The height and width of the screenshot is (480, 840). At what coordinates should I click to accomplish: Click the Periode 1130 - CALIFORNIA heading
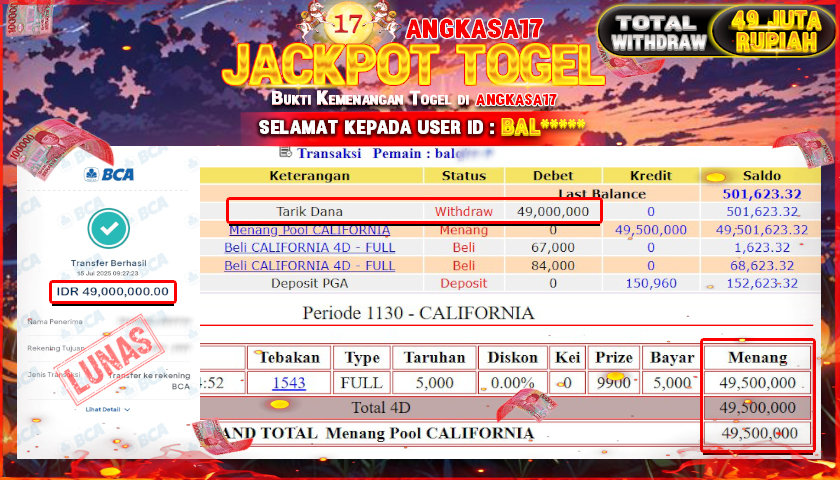tap(418, 313)
